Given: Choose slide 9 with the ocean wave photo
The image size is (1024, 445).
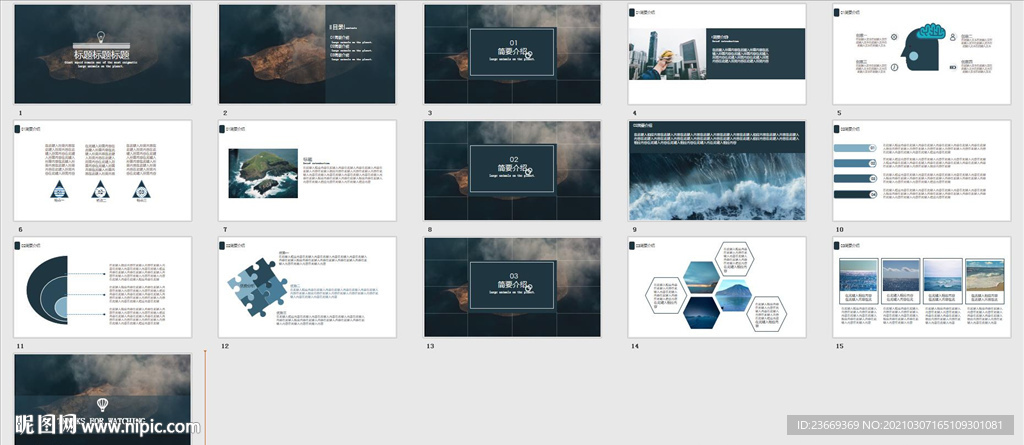Looking at the screenshot, I should point(717,171).
